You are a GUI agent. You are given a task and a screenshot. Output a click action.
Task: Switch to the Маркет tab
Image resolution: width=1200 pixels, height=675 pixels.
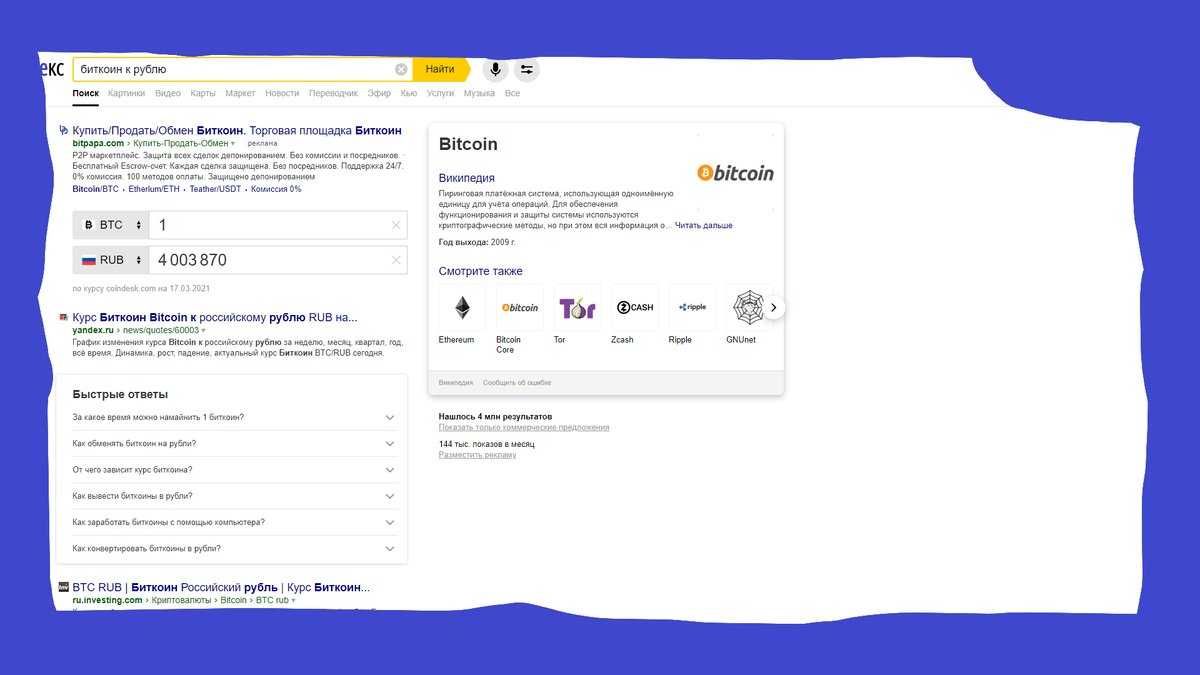240,93
